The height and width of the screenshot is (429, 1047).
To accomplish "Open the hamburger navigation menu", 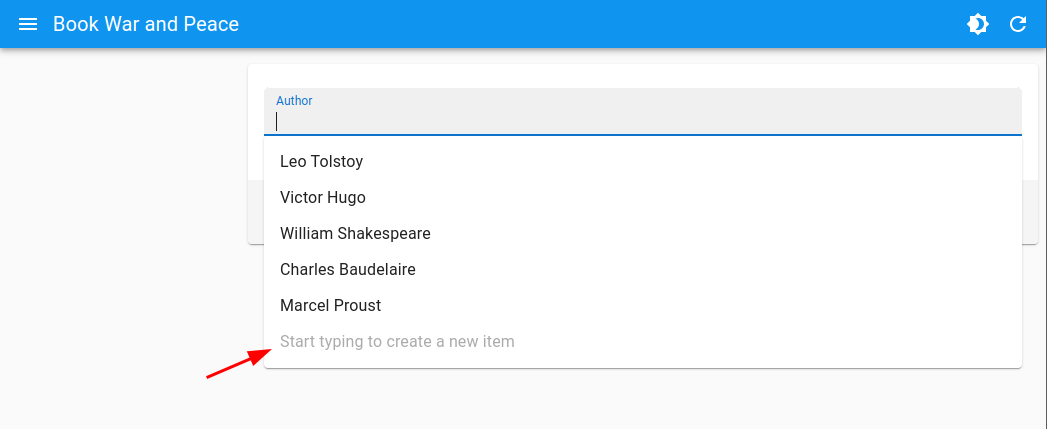I will [x=28, y=24].
